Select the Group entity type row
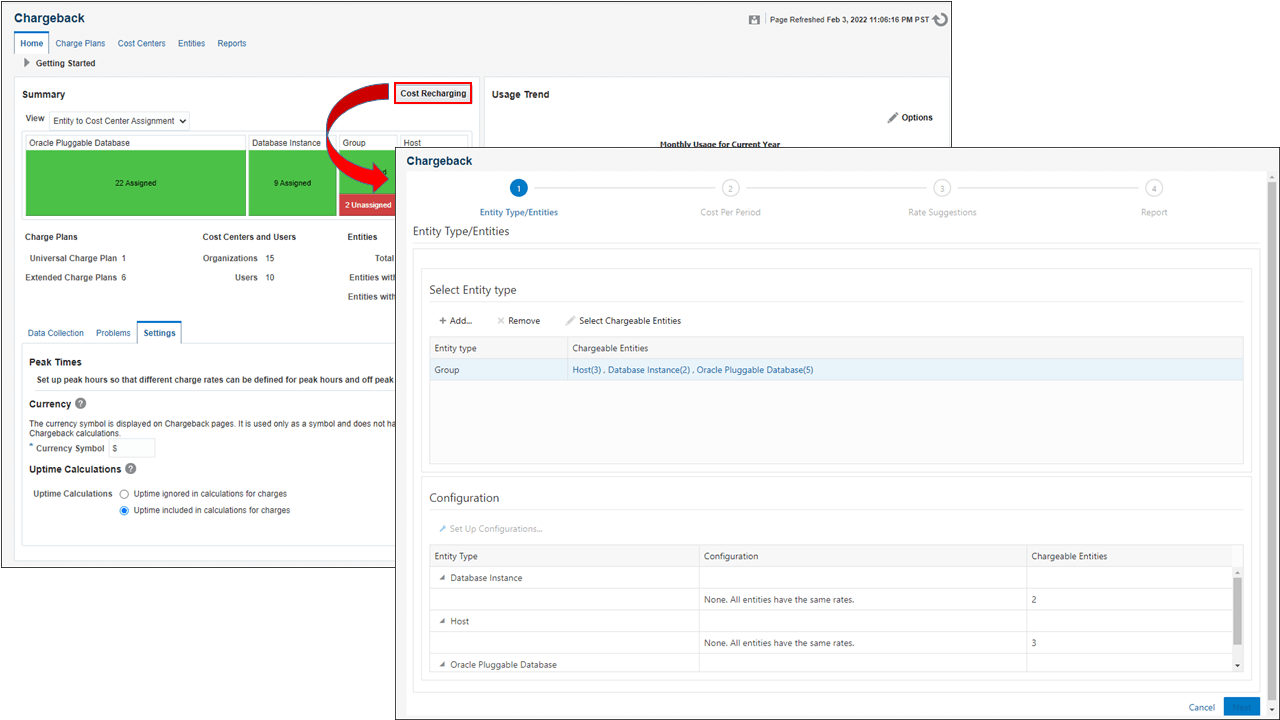The width and height of the screenshot is (1280, 720). pyautogui.click(x=836, y=370)
